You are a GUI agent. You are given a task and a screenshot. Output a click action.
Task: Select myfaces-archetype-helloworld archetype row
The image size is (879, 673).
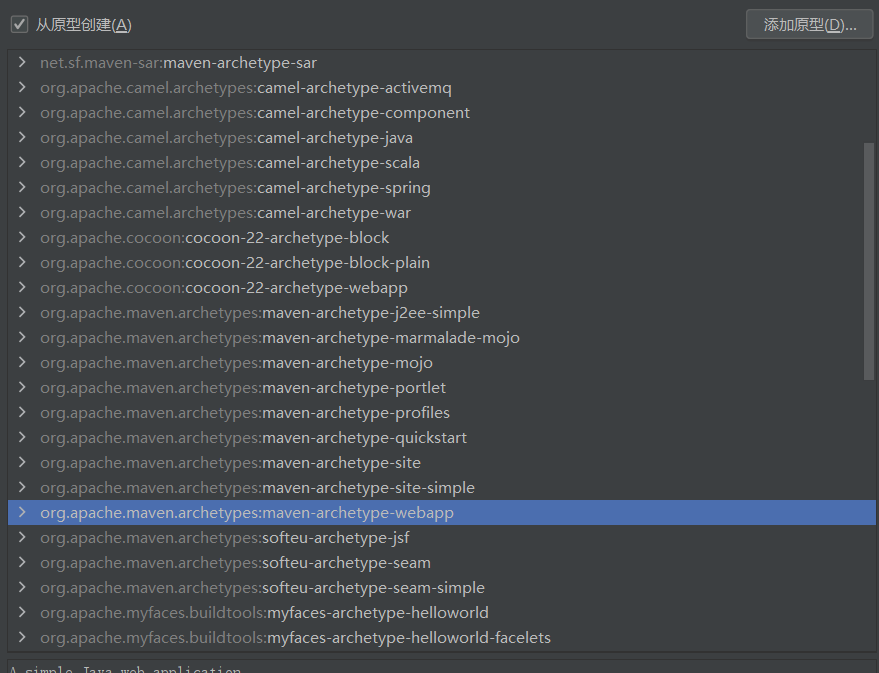442,612
